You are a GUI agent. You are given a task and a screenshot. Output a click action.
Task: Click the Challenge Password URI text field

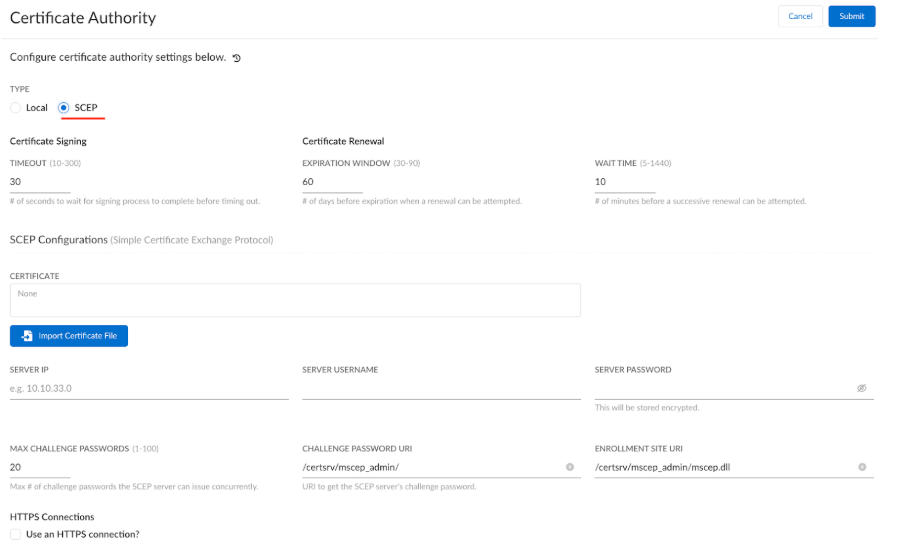coord(430,467)
